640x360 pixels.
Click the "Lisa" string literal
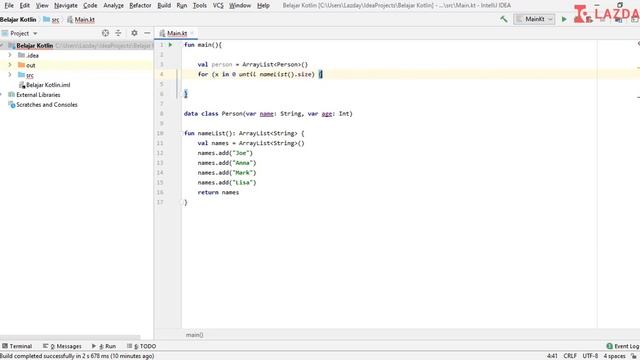pyautogui.click(x=243, y=182)
